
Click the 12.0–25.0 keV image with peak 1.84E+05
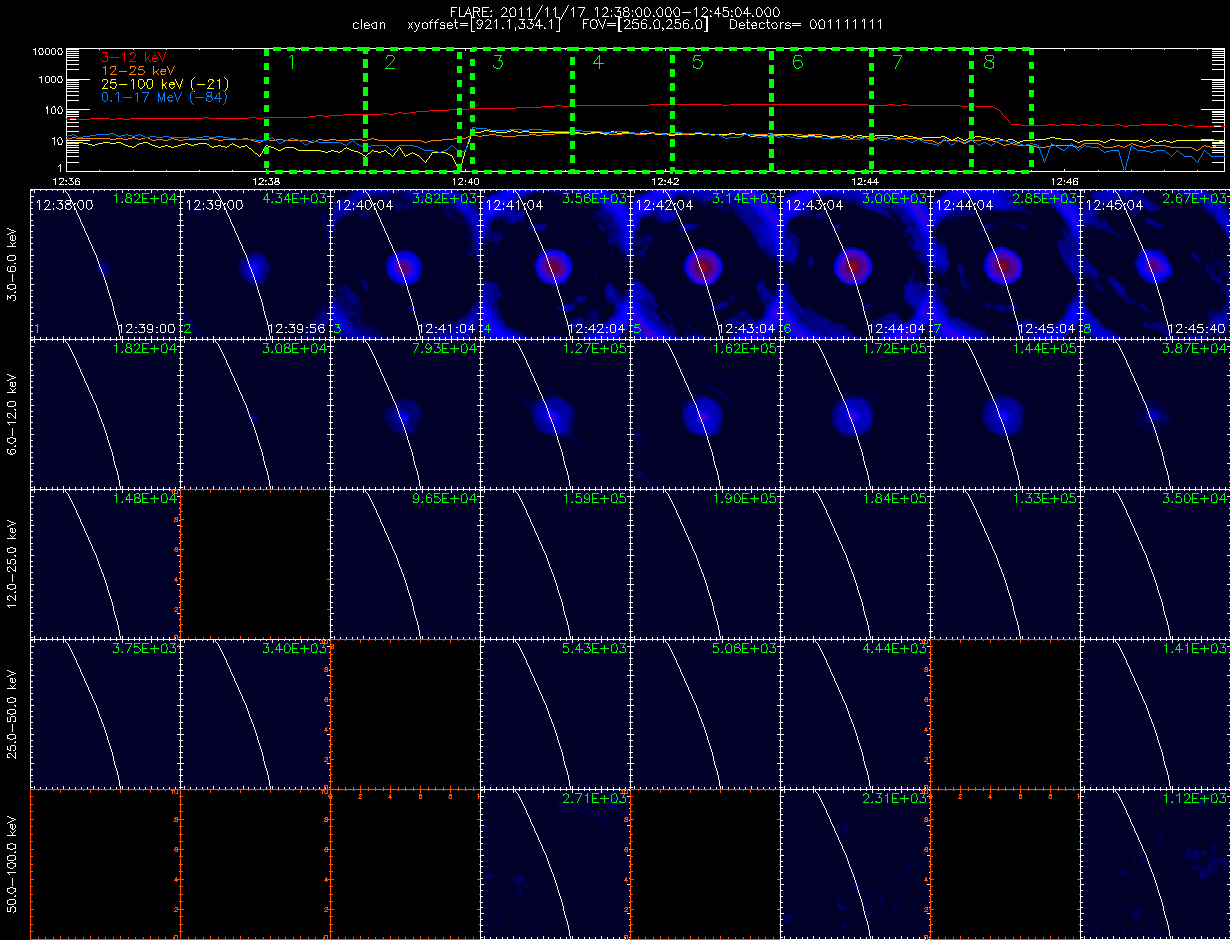tap(855, 563)
